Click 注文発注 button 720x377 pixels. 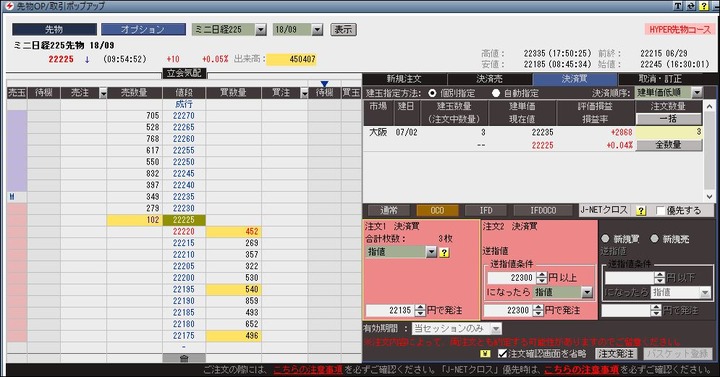[x=616, y=354]
